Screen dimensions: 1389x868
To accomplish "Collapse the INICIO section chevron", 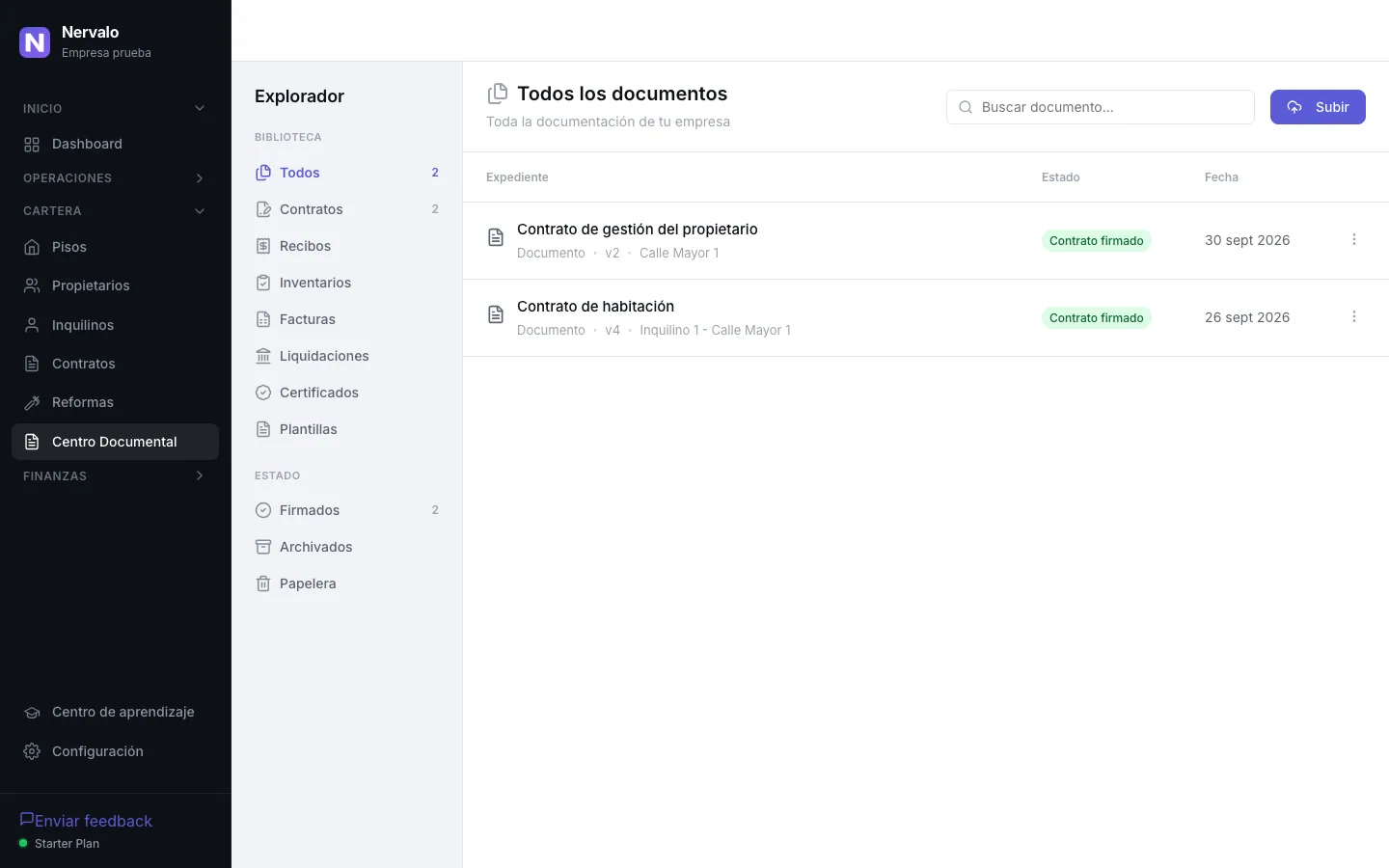I will click(200, 108).
